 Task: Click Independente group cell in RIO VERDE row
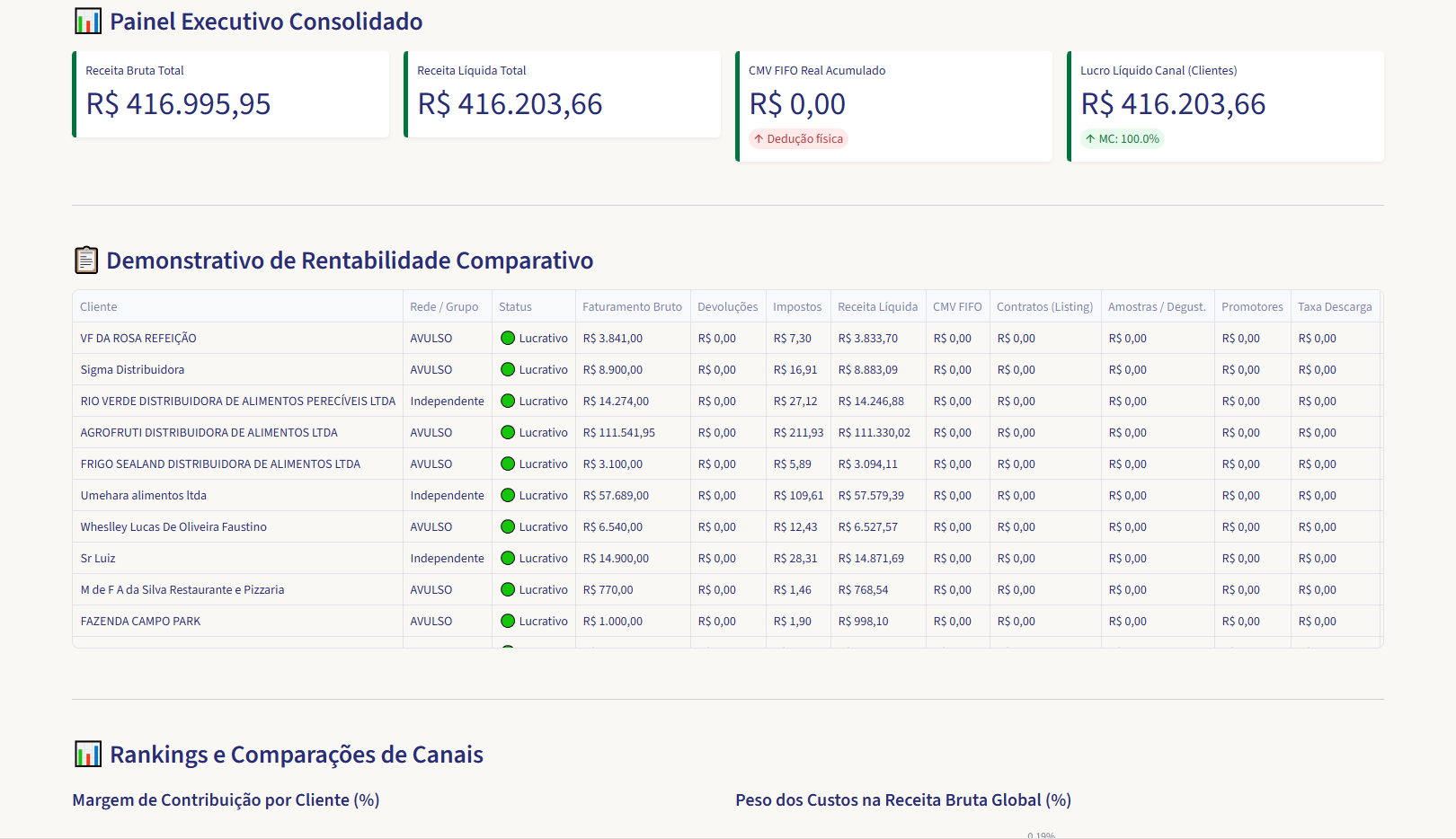[x=447, y=401]
